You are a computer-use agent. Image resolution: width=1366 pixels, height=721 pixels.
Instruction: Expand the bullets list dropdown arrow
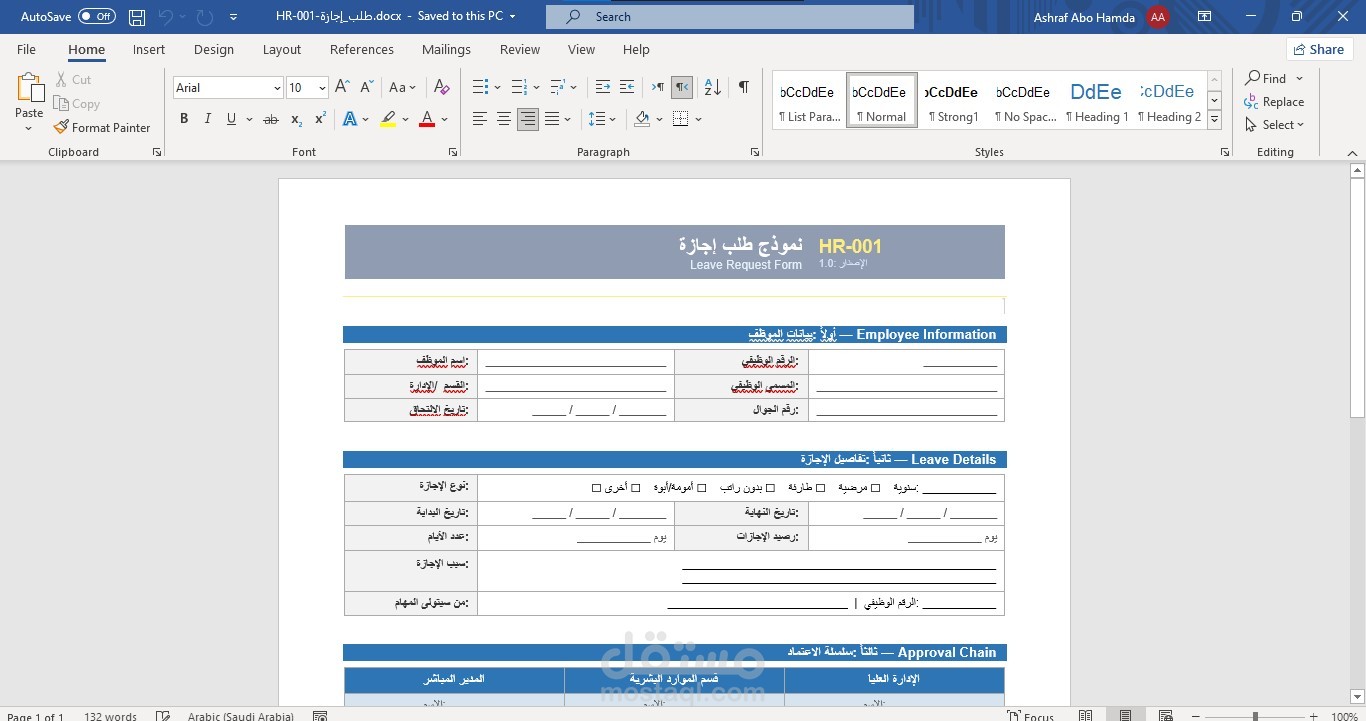[497, 87]
